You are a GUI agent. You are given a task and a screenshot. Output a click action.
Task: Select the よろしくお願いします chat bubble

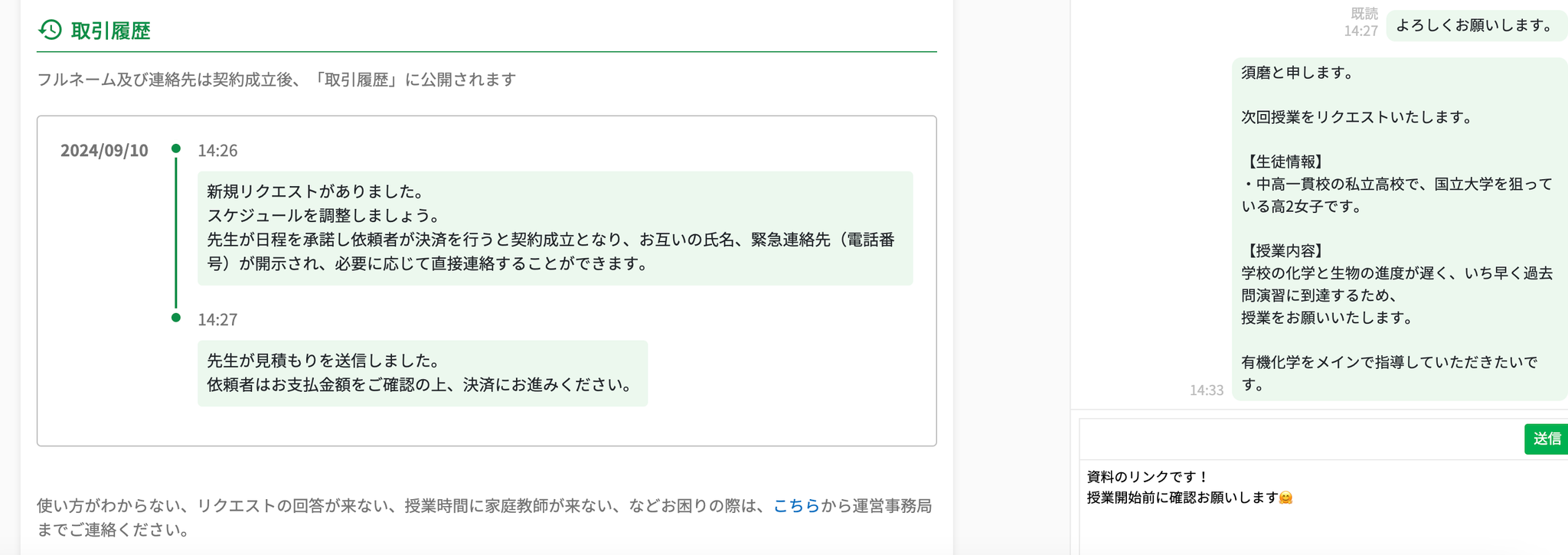point(1476,25)
